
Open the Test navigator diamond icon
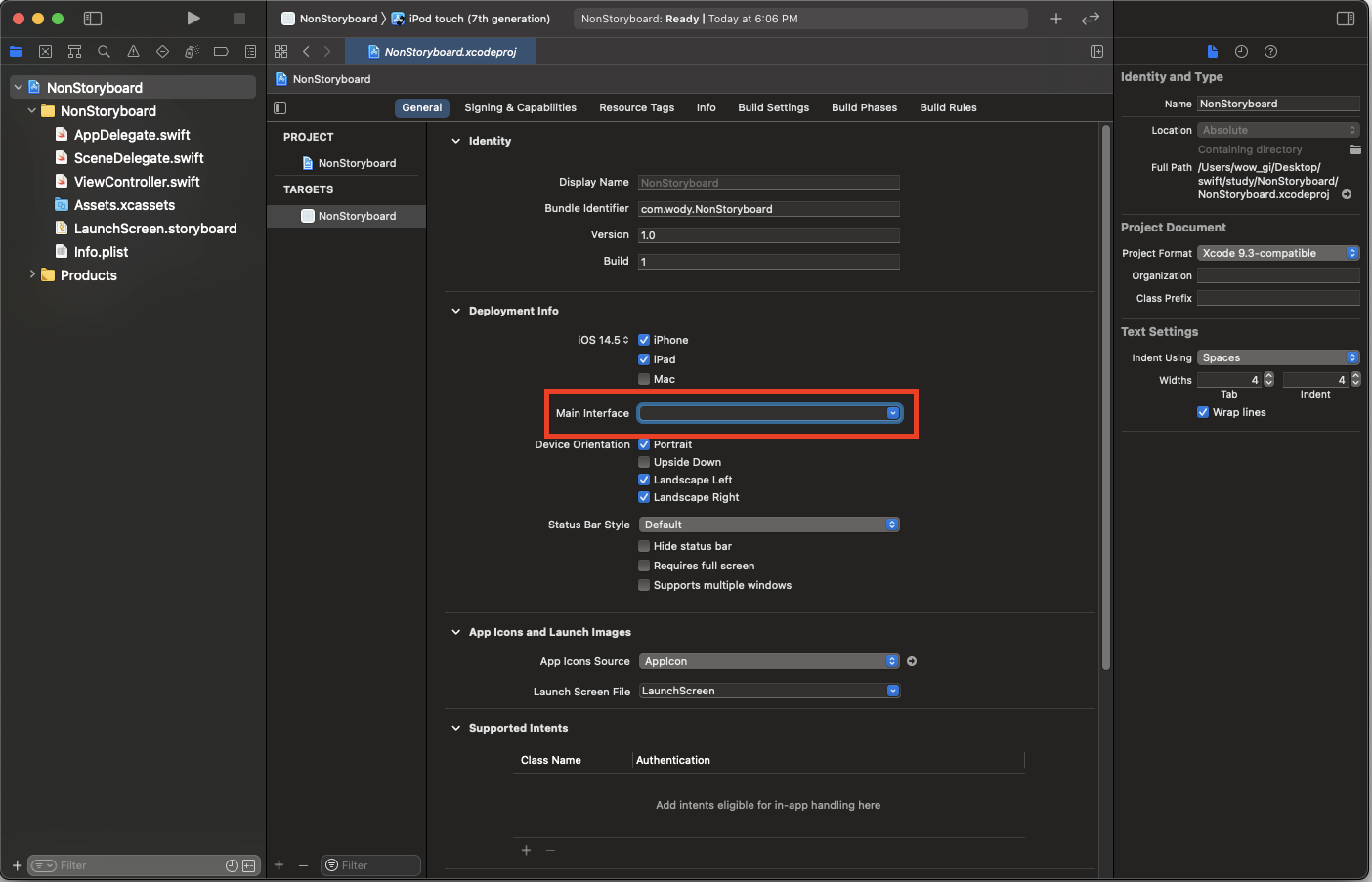coord(162,51)
